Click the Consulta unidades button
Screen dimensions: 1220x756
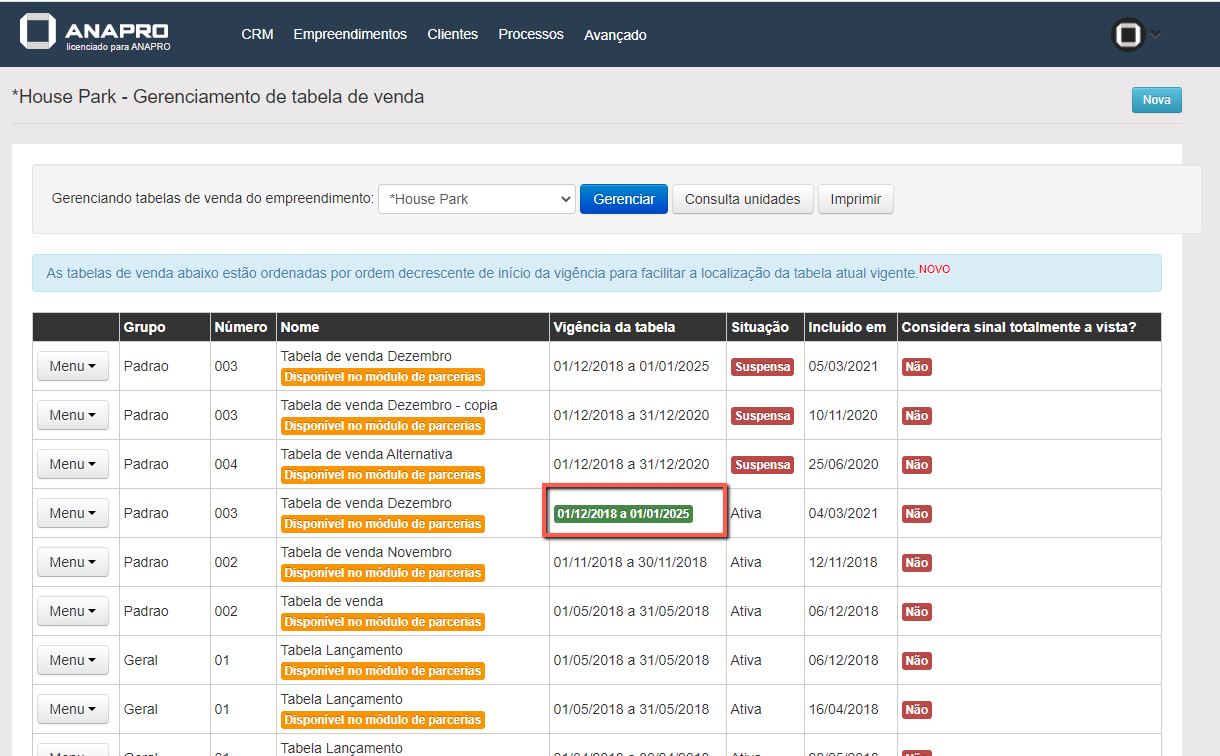click(742, 199)
